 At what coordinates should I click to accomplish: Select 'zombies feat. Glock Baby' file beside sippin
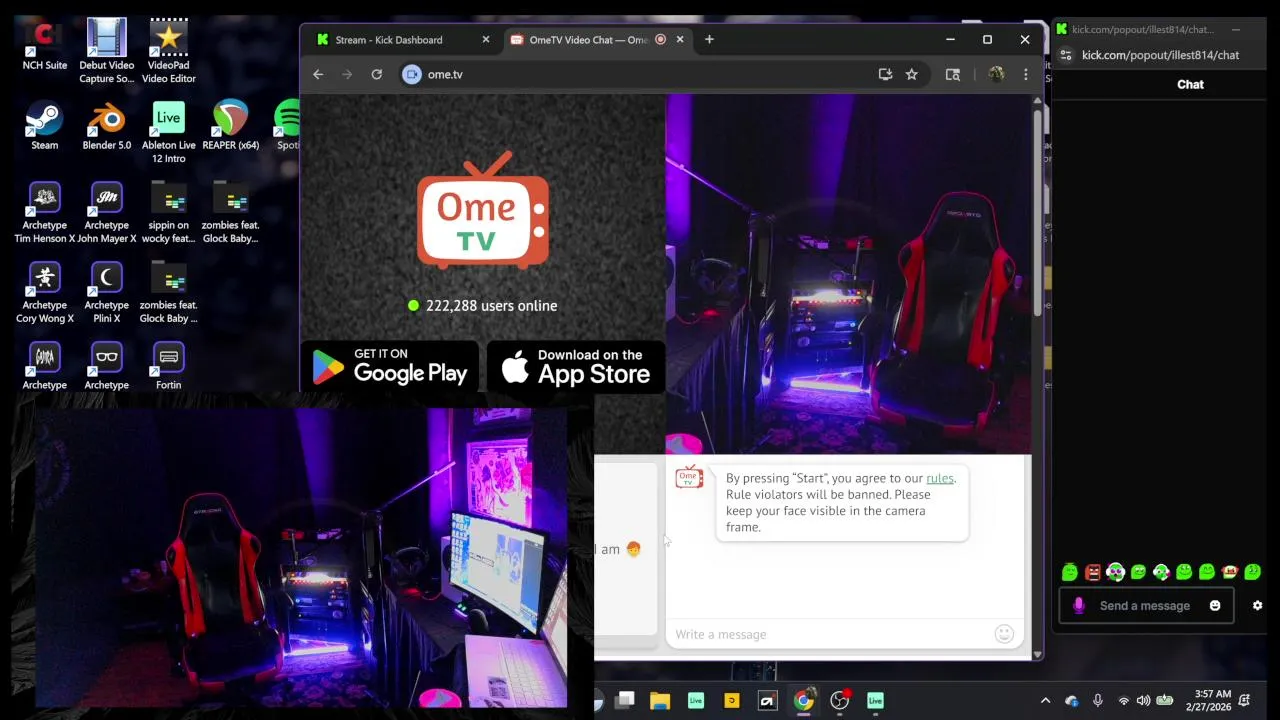(x=231, y=212)
